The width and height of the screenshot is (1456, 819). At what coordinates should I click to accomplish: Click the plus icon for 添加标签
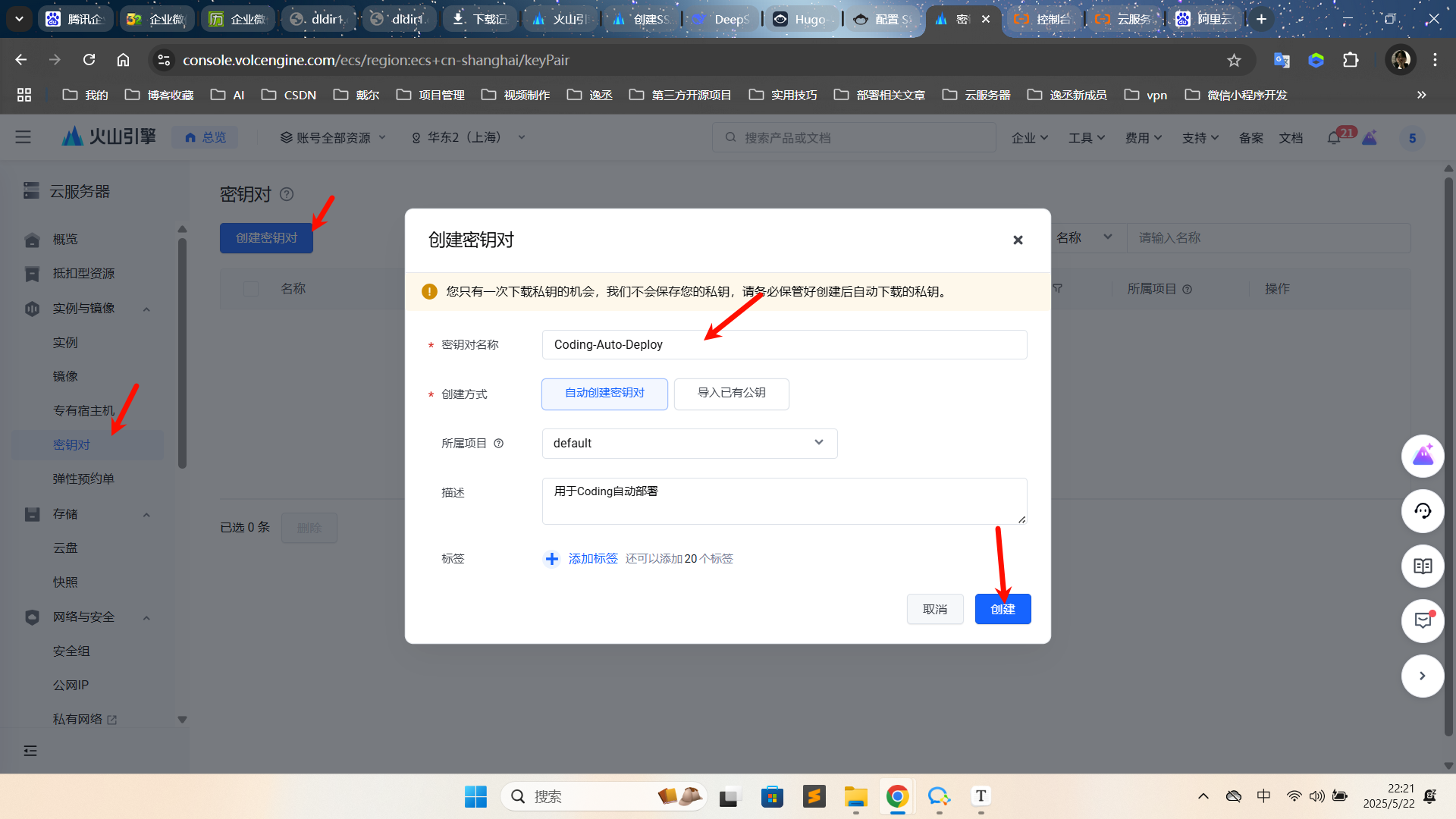pos(551,559)
